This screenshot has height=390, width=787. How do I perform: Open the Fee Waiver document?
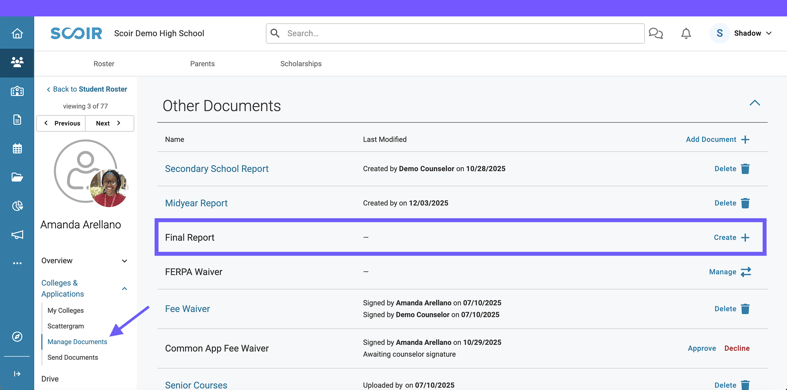pyautogui.click(x=187, y=309)
